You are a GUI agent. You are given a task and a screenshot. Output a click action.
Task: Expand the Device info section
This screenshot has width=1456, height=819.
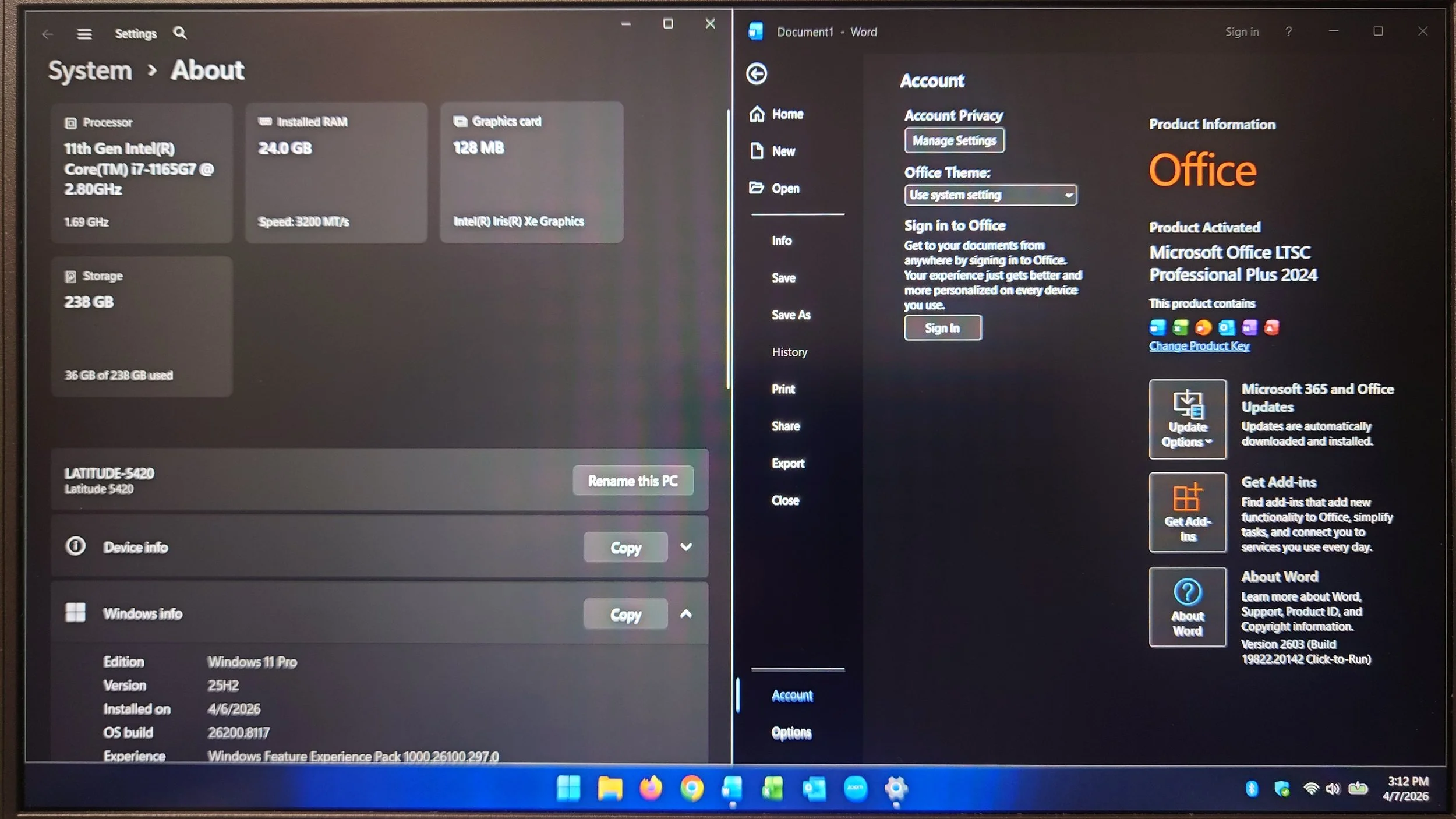686,547
